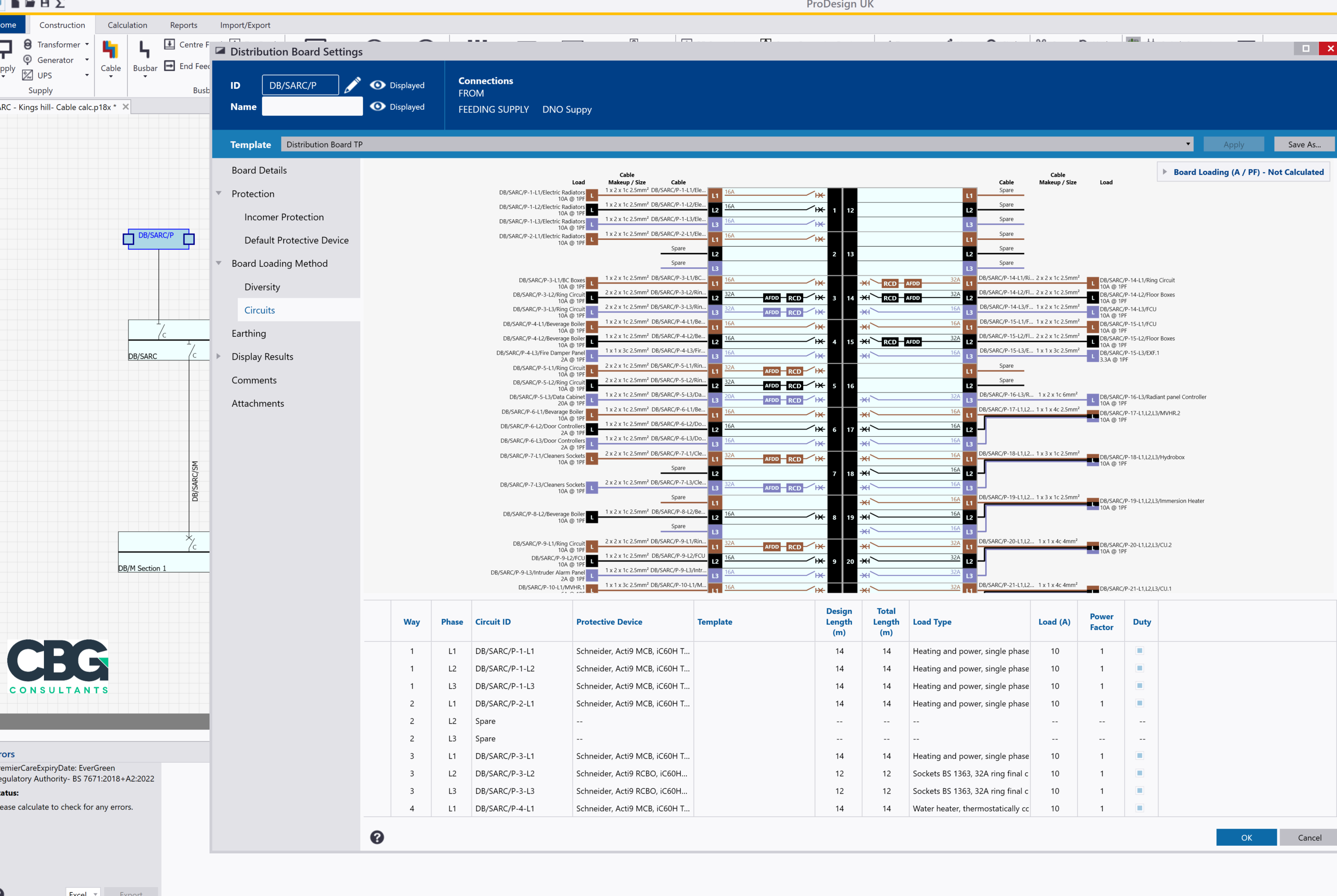Open the Reports ribbon tab
Screen dimensions: 1337x896
[x=184, y=25]
